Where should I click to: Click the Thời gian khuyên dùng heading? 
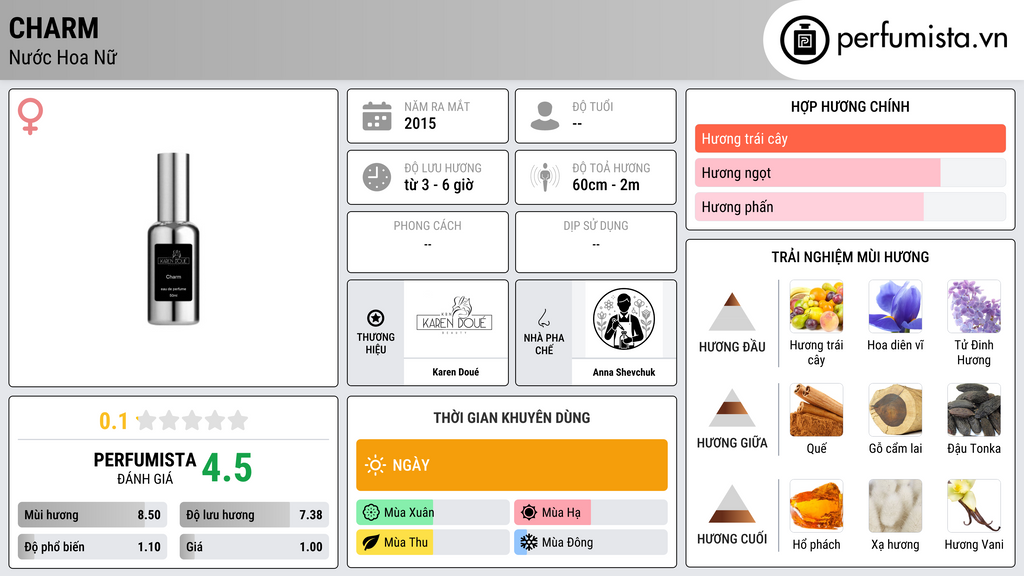(512, 418)
